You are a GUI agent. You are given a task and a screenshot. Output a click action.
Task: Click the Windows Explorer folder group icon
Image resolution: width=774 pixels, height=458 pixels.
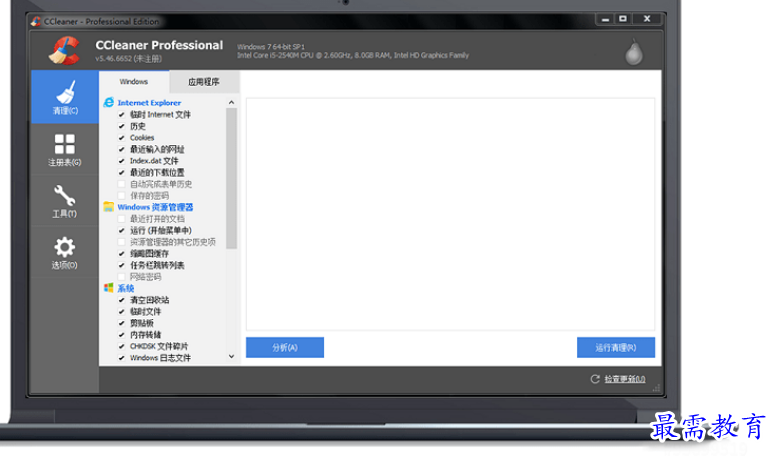(109, 207)
